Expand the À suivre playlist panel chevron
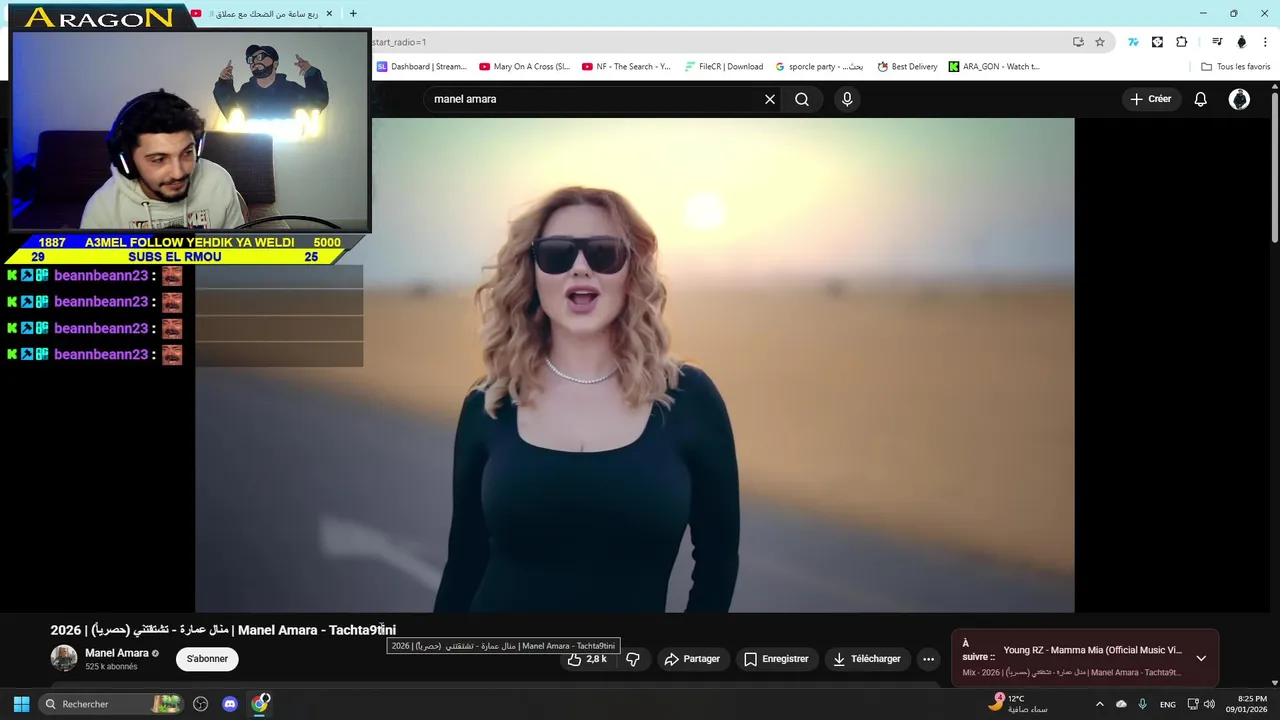This screenshot has height=720, width=1280. pyautogui.click(x=1201, y=658)
